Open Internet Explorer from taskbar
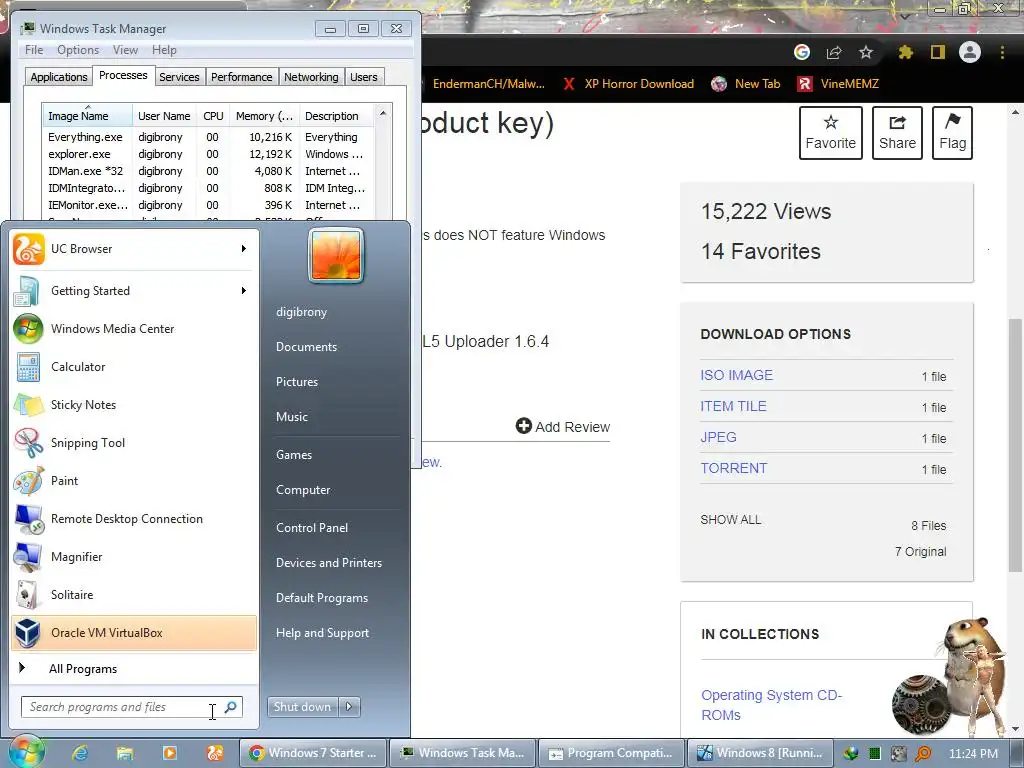Viewport: 1024px width, 768px height. tap(80, 753)
